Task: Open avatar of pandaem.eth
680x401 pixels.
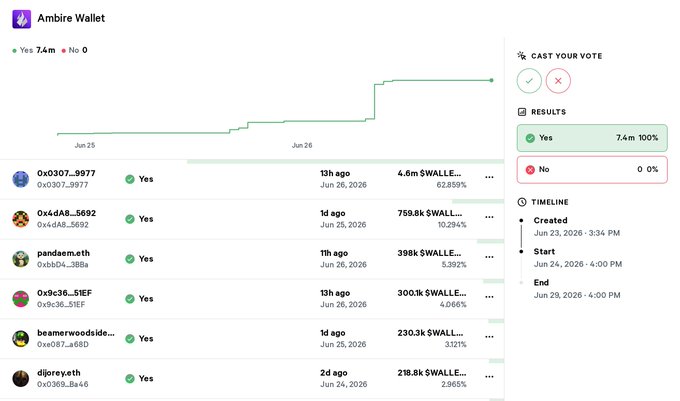Action: pos(20,259)
